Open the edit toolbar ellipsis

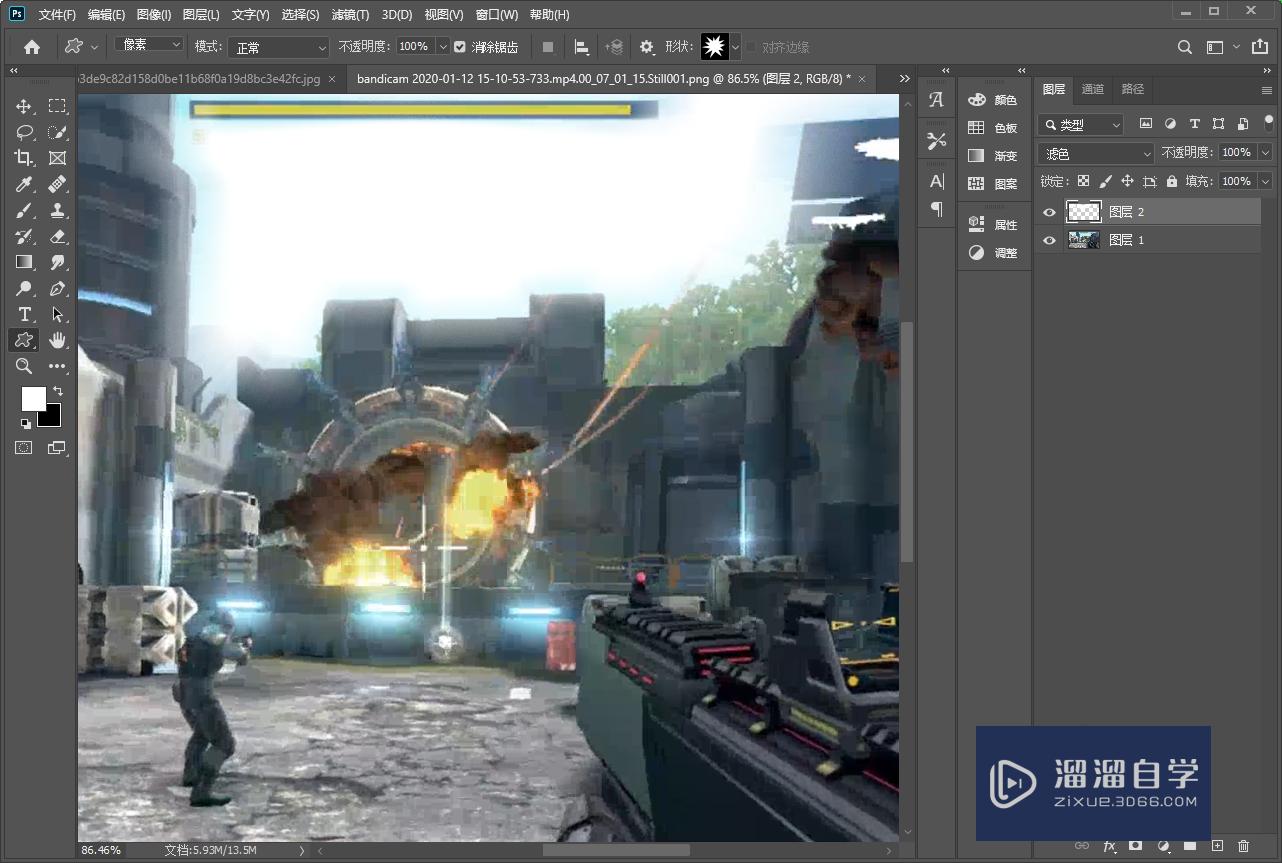pos(57,366)
